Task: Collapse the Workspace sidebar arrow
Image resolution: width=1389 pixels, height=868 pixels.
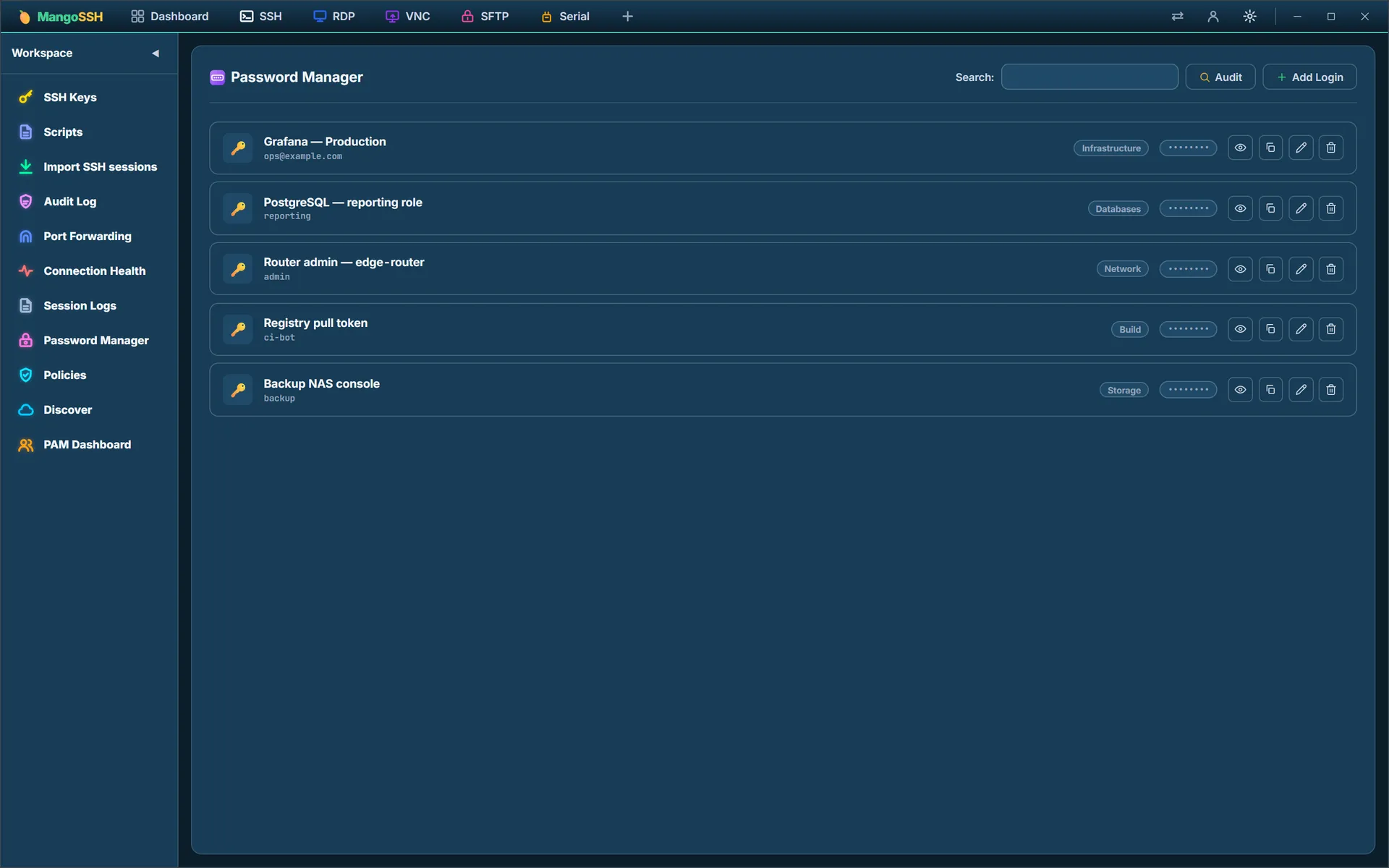Action: coord(155,53)
